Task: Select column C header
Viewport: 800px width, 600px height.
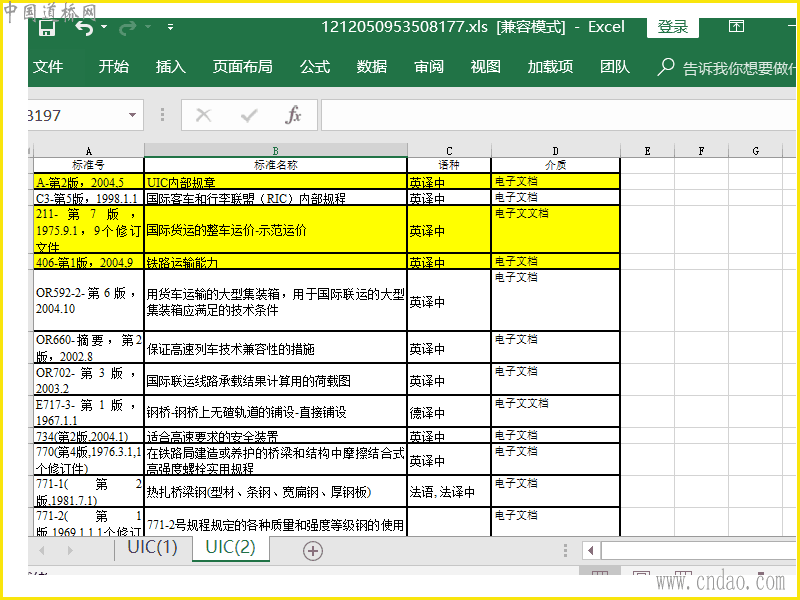Action: pyautogui.click(x=449, y=151)
